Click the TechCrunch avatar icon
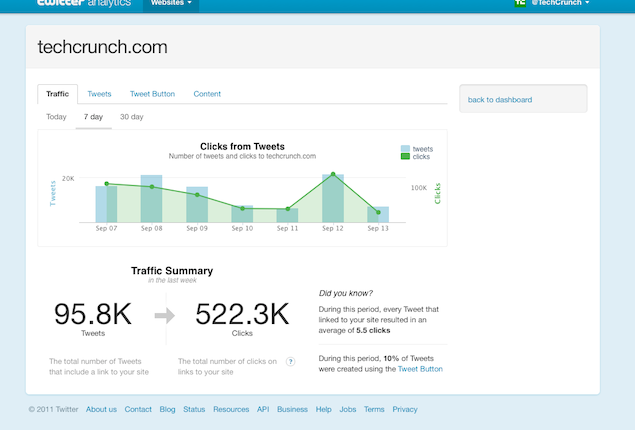This screenshot has height=430, width=635. (x=520, y=4)
